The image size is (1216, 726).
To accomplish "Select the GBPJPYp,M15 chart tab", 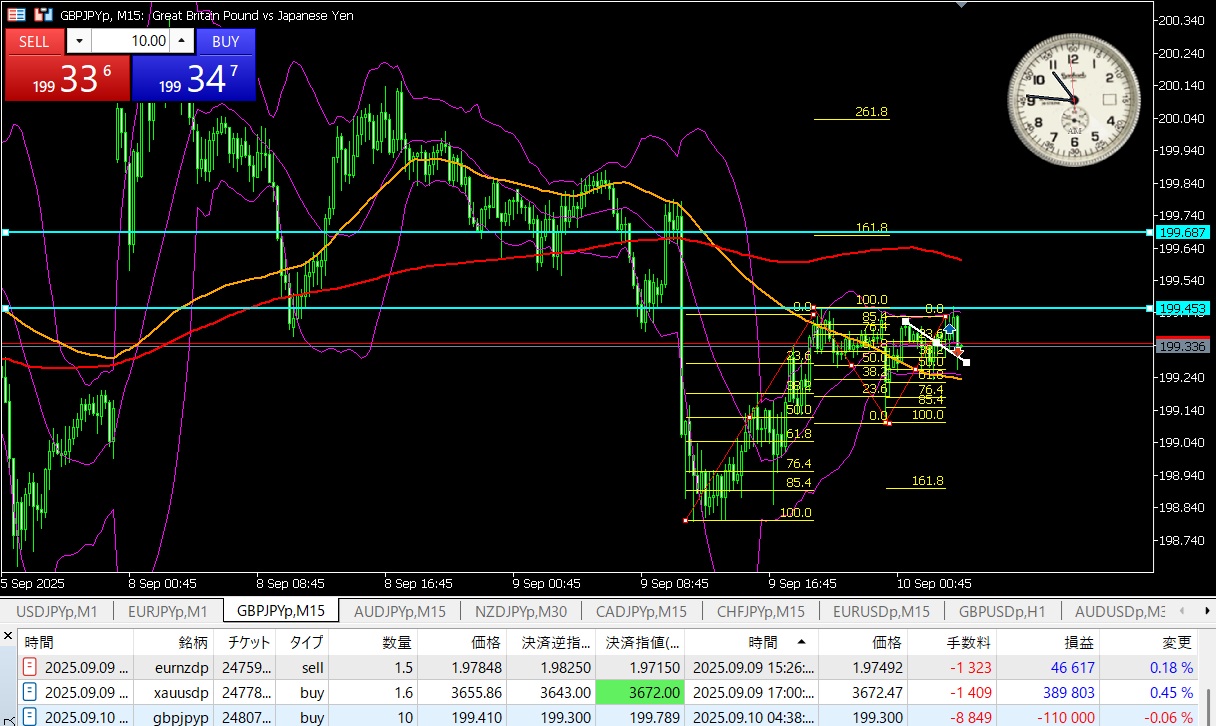I will pos(281,611).
